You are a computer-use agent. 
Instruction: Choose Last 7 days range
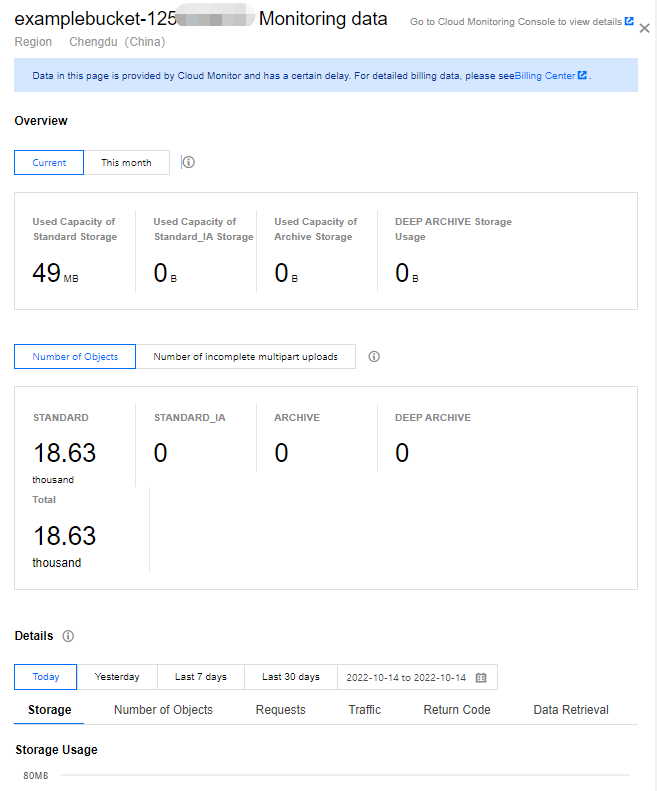click(x=201, y=677)
